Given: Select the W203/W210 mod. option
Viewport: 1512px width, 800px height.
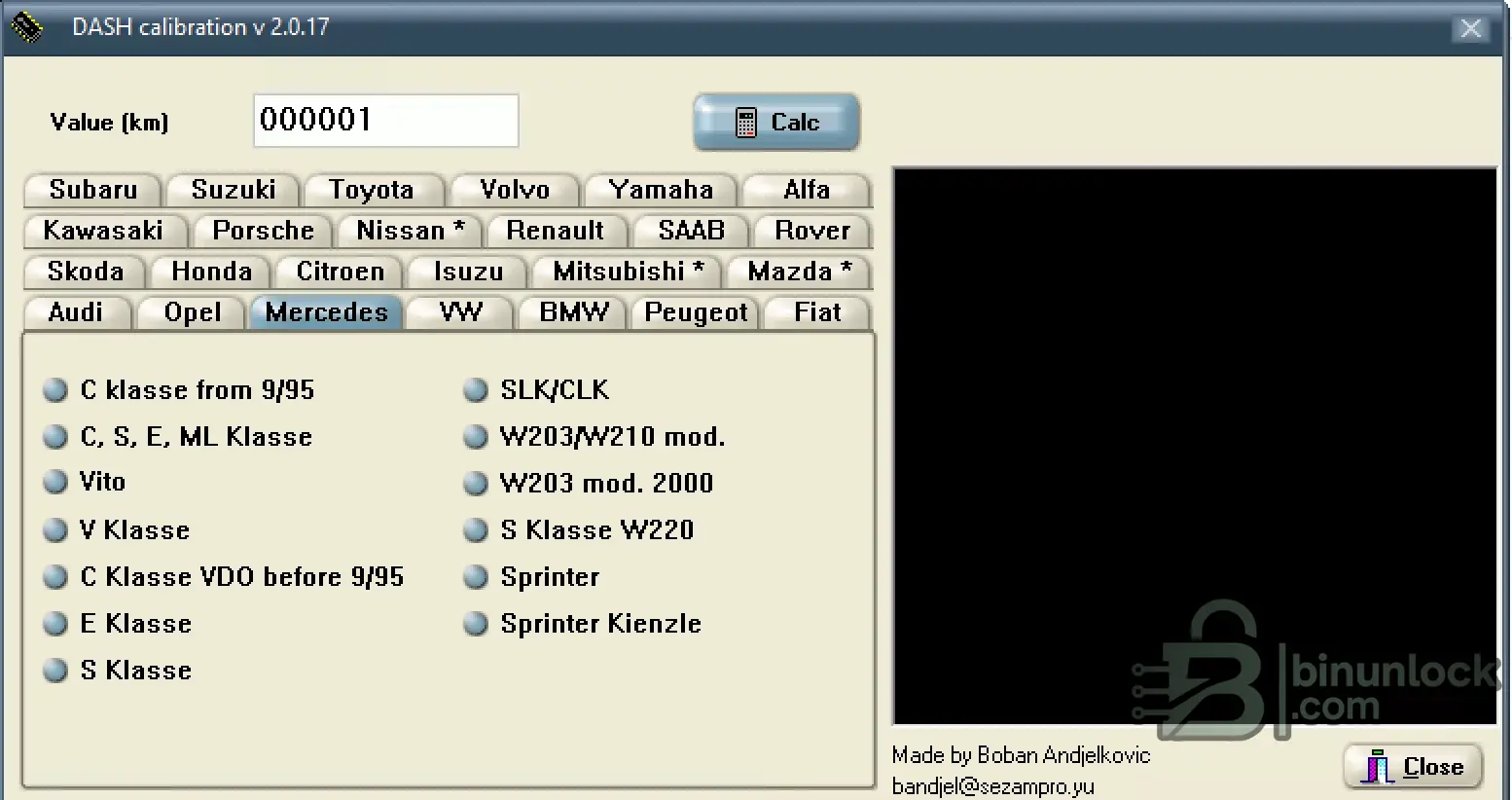Looking at the screenshot, I should pyautogui.click(x=476, y=437).
